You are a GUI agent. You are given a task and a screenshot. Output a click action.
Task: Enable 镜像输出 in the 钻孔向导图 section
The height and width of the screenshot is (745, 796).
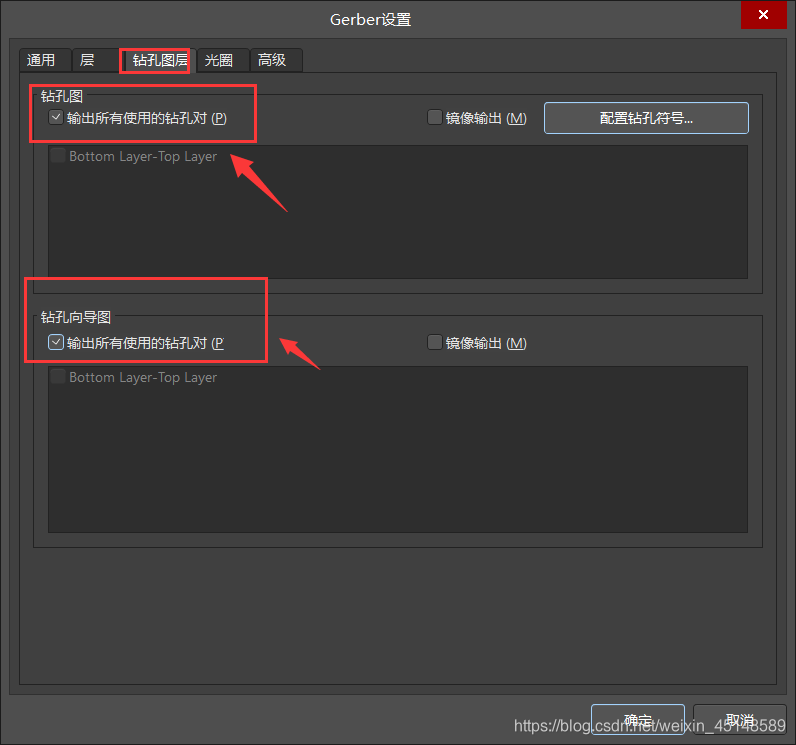coord(435,343)
